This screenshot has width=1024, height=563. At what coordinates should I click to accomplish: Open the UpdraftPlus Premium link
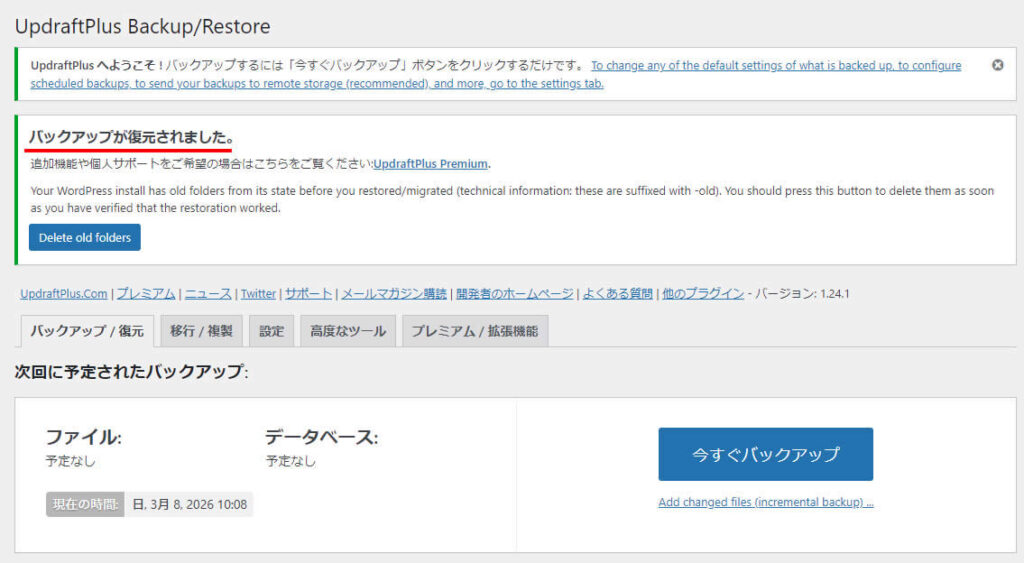pos(430,163)
